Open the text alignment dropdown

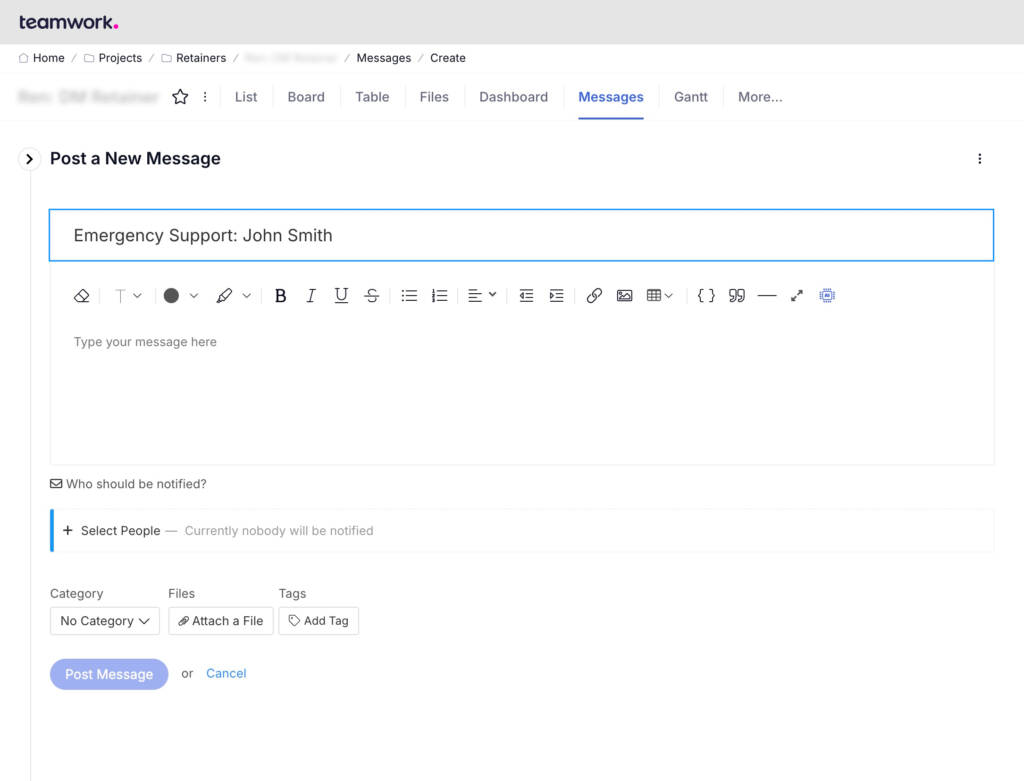(x=482, y=296)
